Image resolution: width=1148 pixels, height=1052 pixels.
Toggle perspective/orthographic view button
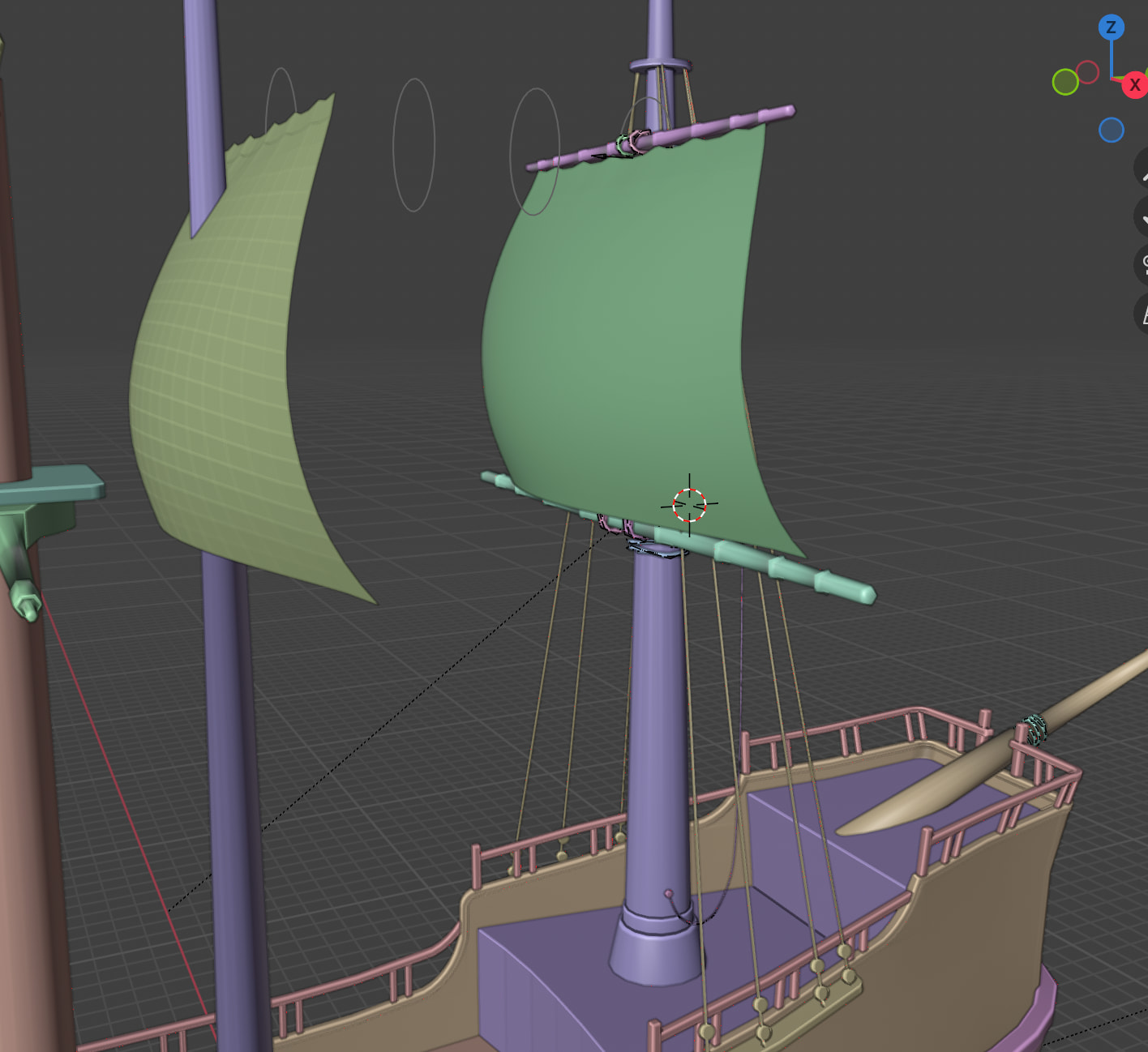coord(1144,314)
